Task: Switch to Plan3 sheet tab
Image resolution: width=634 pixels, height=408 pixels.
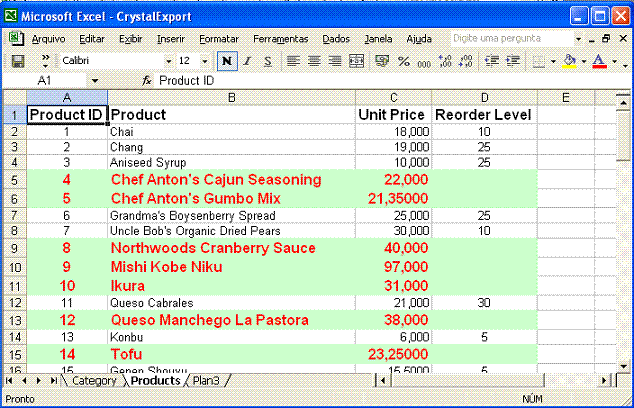Action: 206,381
